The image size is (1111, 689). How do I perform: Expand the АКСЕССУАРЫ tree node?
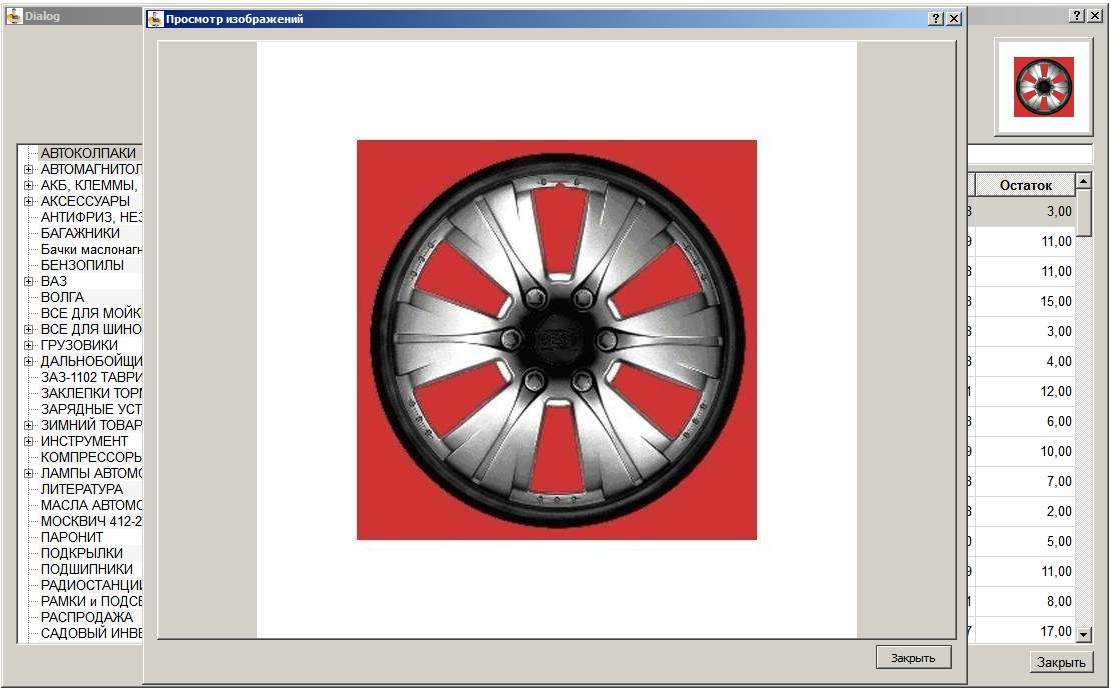28,201
